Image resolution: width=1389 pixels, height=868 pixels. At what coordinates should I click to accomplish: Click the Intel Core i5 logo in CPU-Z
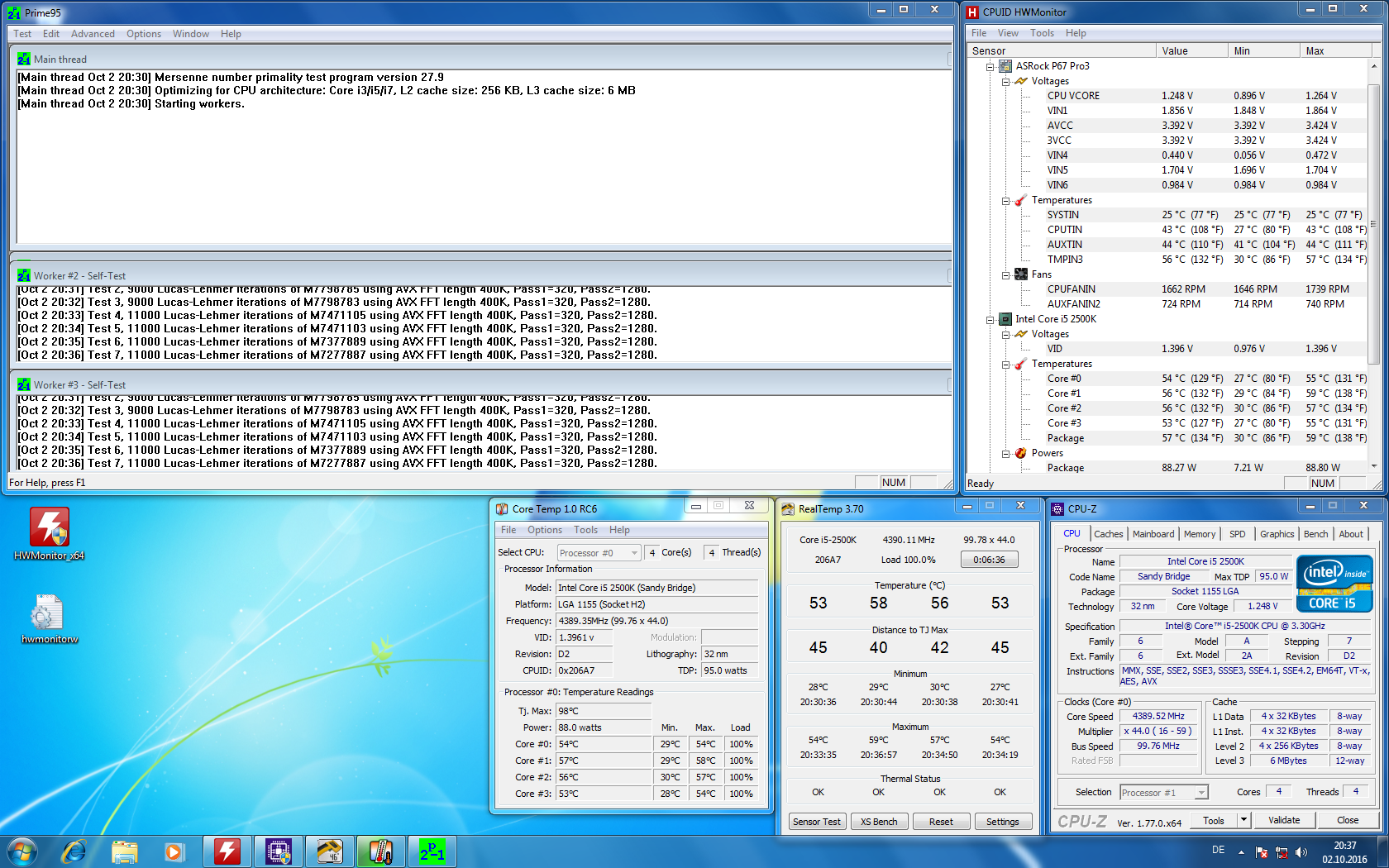click(x=1334, y=584)
